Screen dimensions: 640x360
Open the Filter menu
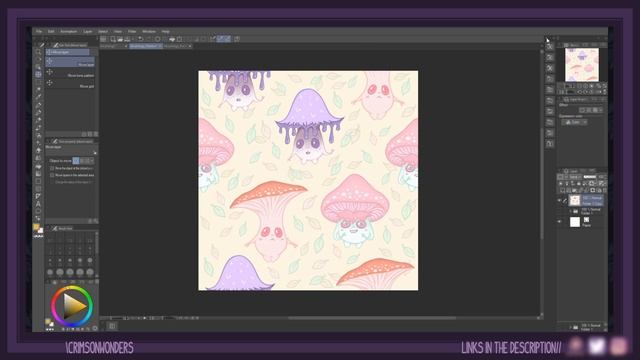point(132,31)
